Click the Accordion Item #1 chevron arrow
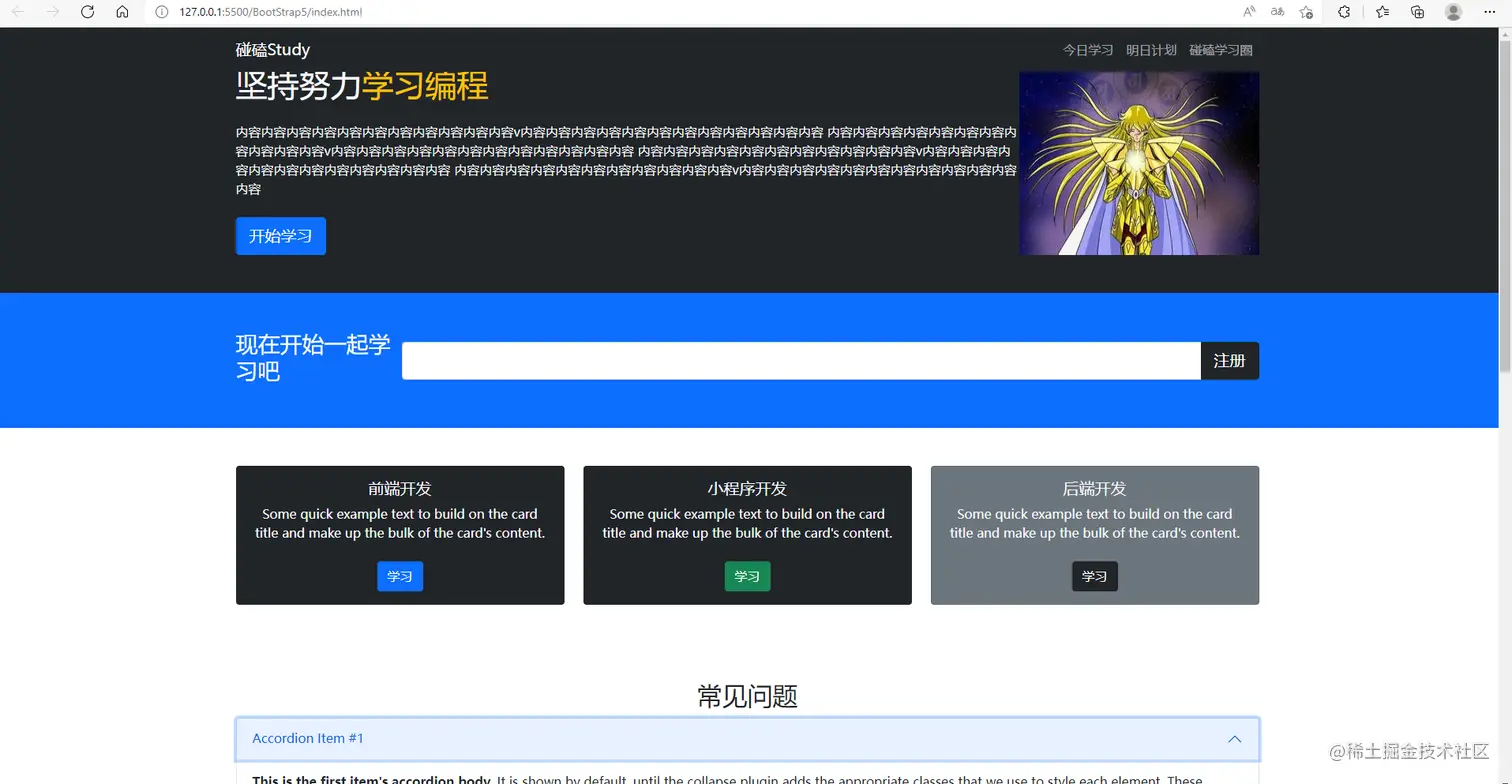Screen dimensions: 1512x784 [x=1234, y=739]
